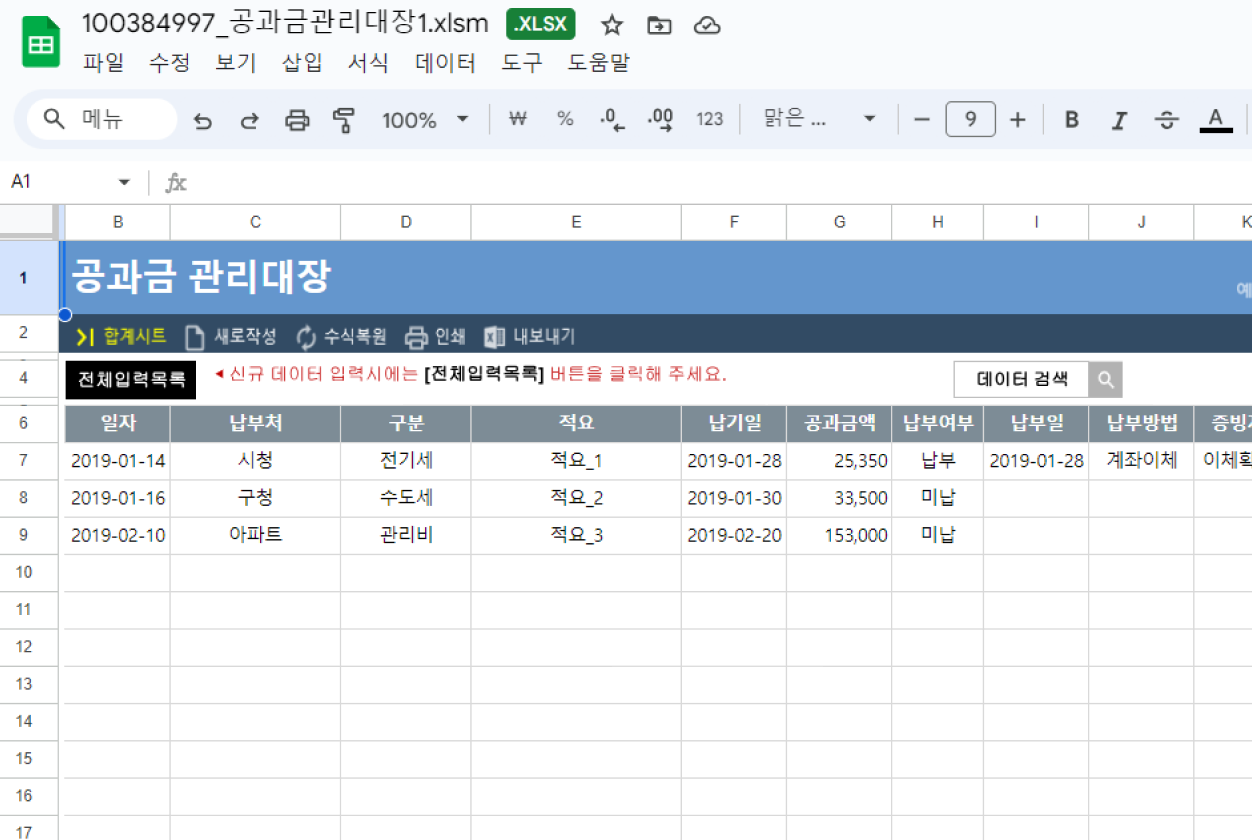Open the 도움말 menu
This screenshot has height=840, width=1252.
[x=599, y=63]
